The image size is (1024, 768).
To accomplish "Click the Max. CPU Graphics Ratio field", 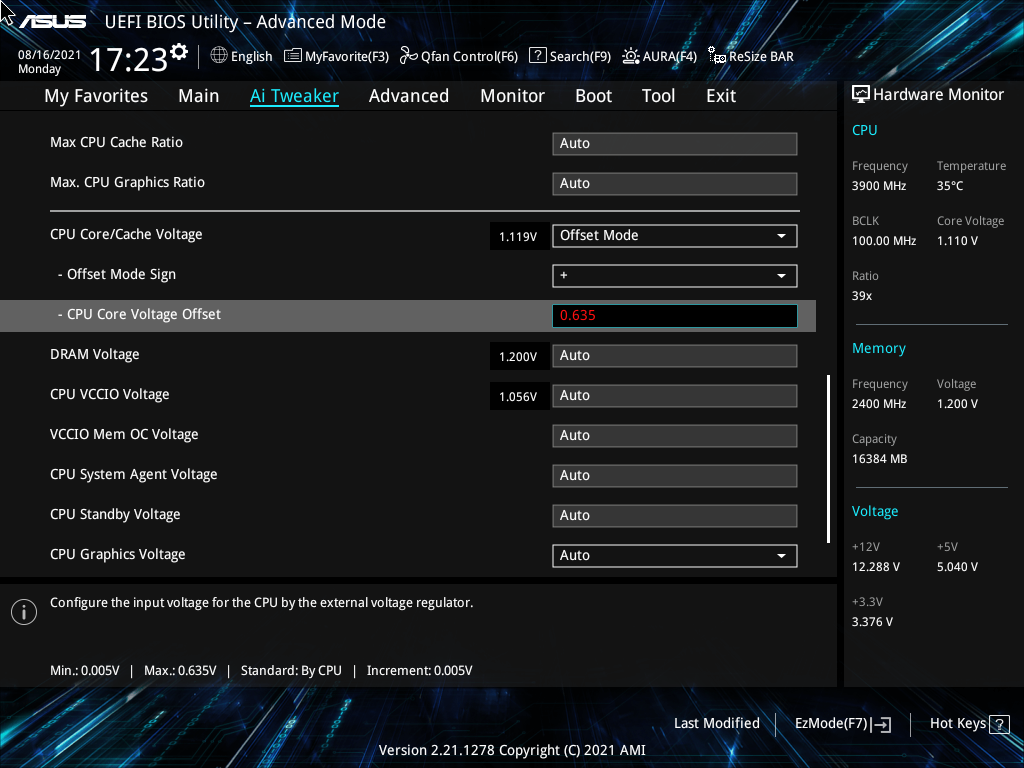I will click(x=675, y=184).
